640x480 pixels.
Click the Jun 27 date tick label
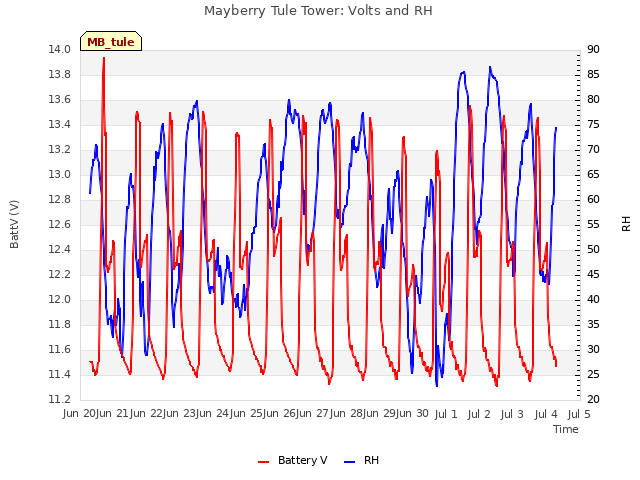[x=312, y=414]
